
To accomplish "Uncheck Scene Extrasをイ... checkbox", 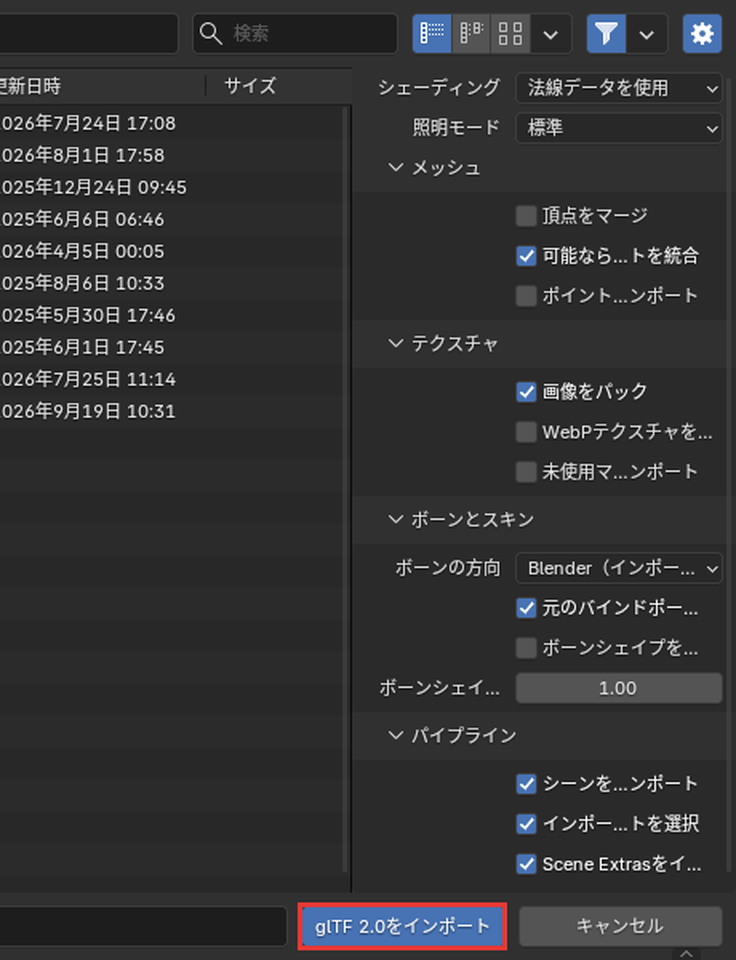I will tap(526, 864).
